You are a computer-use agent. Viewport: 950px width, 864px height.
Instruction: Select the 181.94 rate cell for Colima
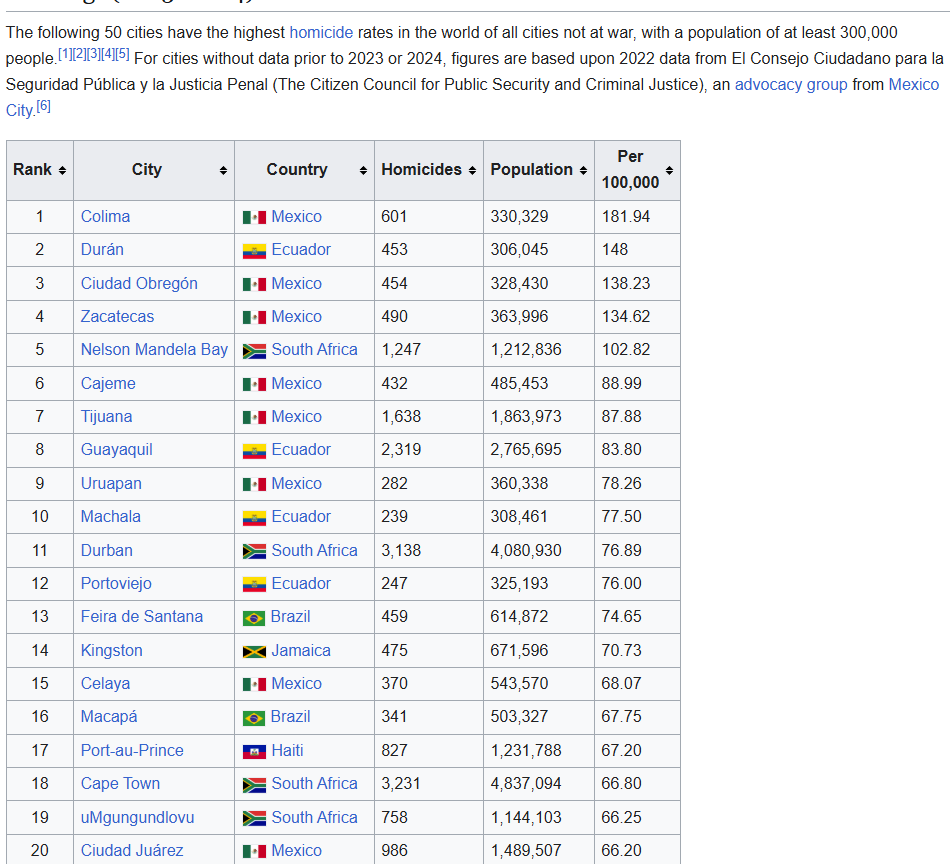point(637,217)
